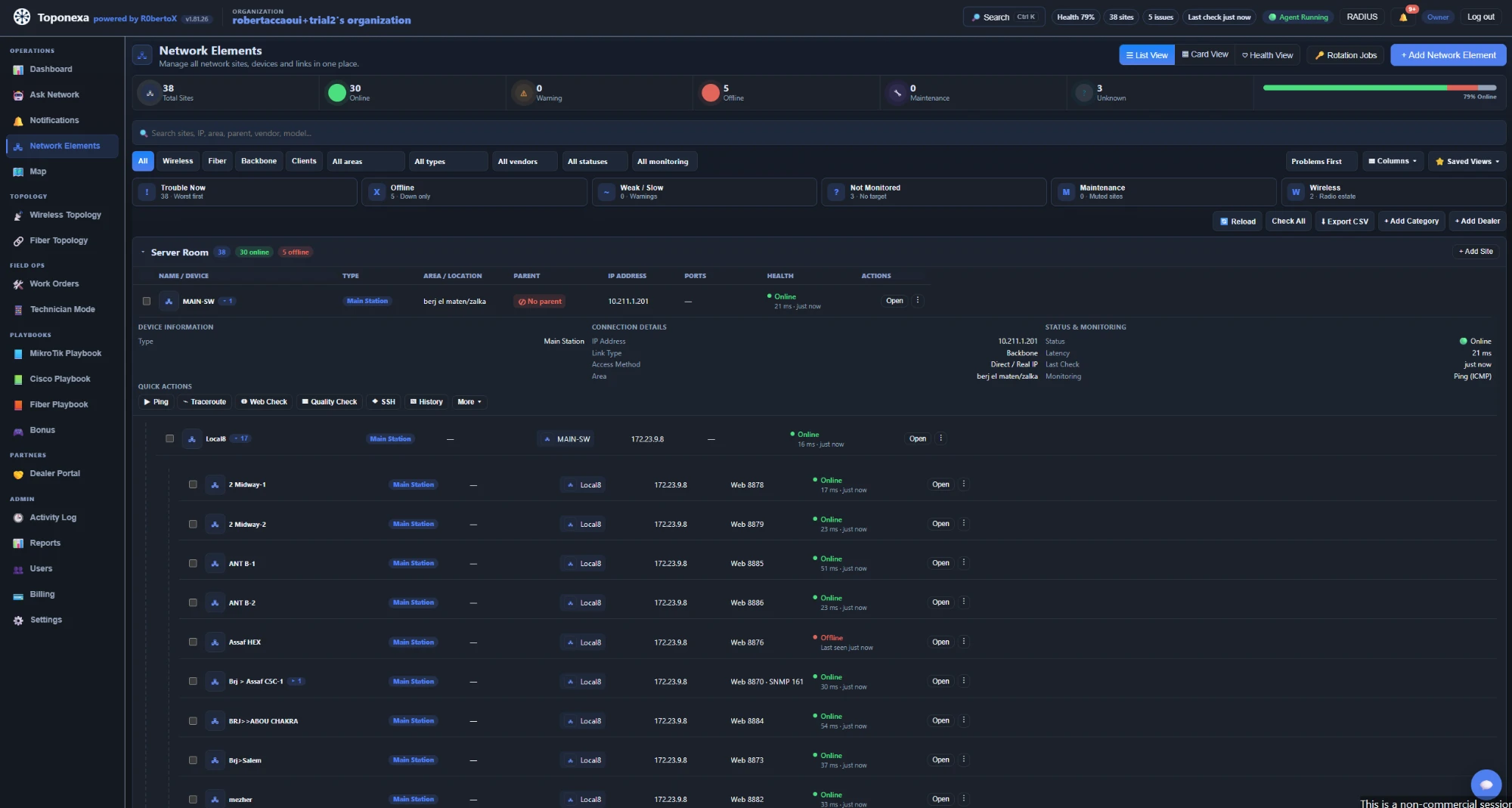Open three-dot actions menu for Assaf HEX
1512x808 pixels.
963,642
